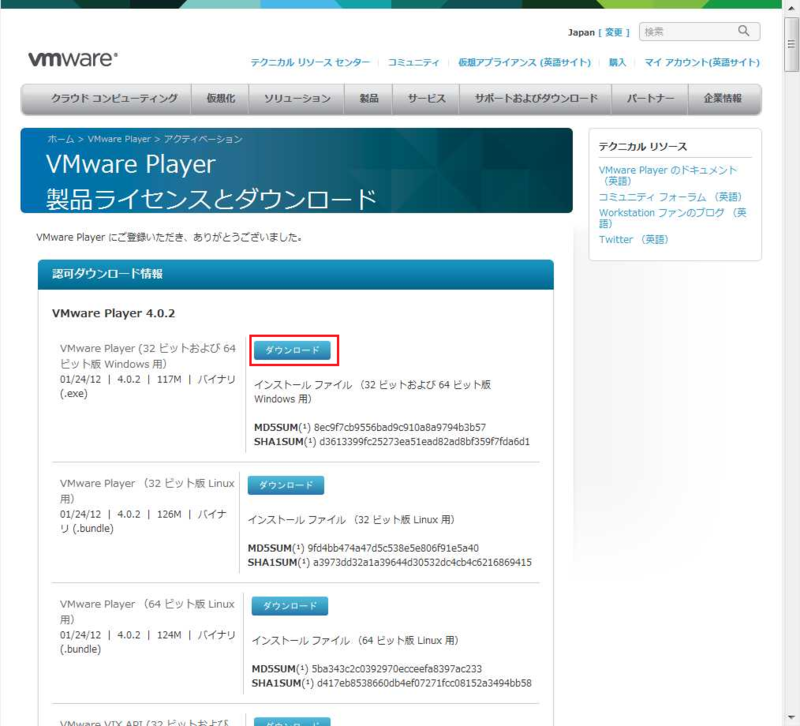
Task: Click the 126M 32-bit Linux info line
Action: 143,521
